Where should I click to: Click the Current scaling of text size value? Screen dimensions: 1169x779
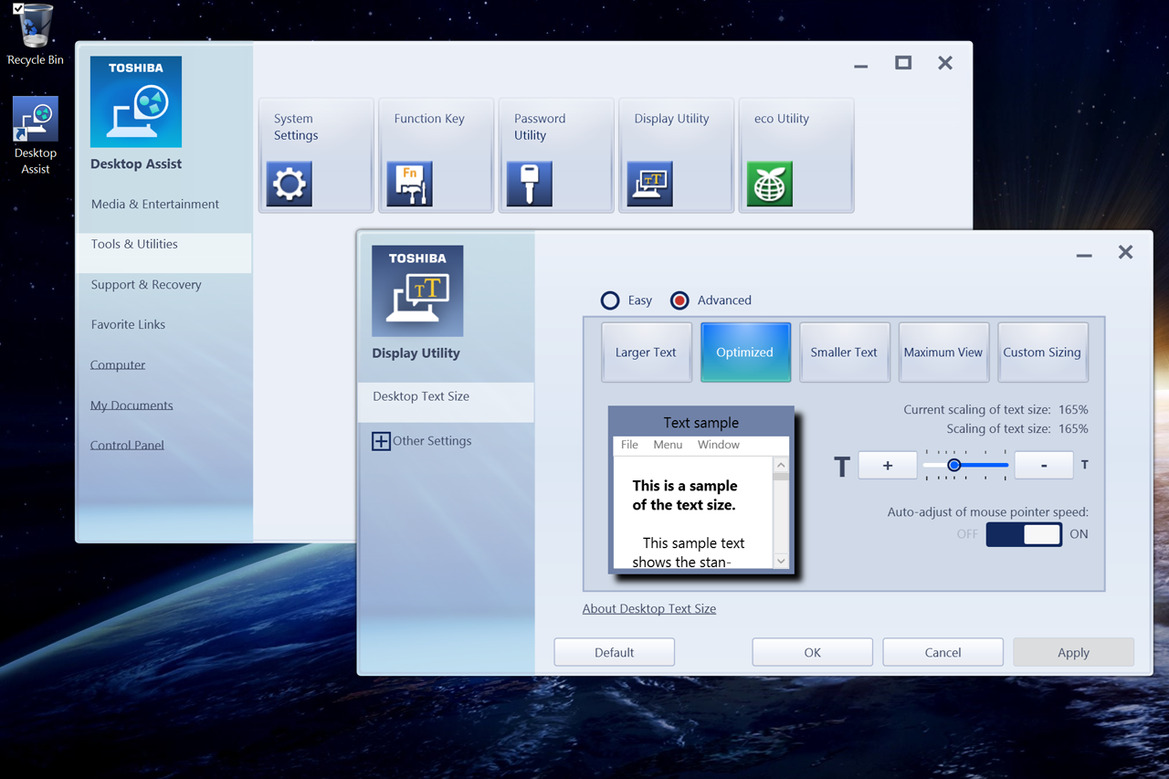[1073, 409]
